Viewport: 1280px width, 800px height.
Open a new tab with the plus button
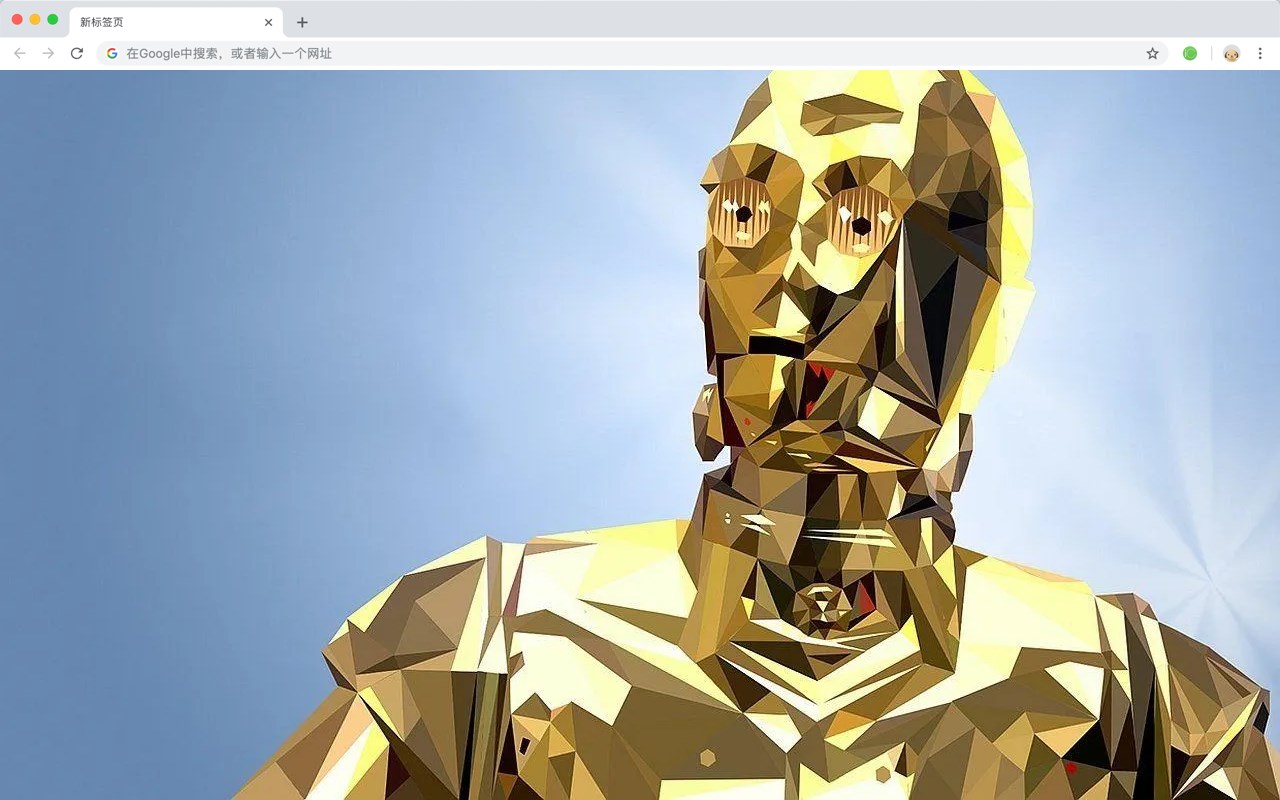coord(302,22)
